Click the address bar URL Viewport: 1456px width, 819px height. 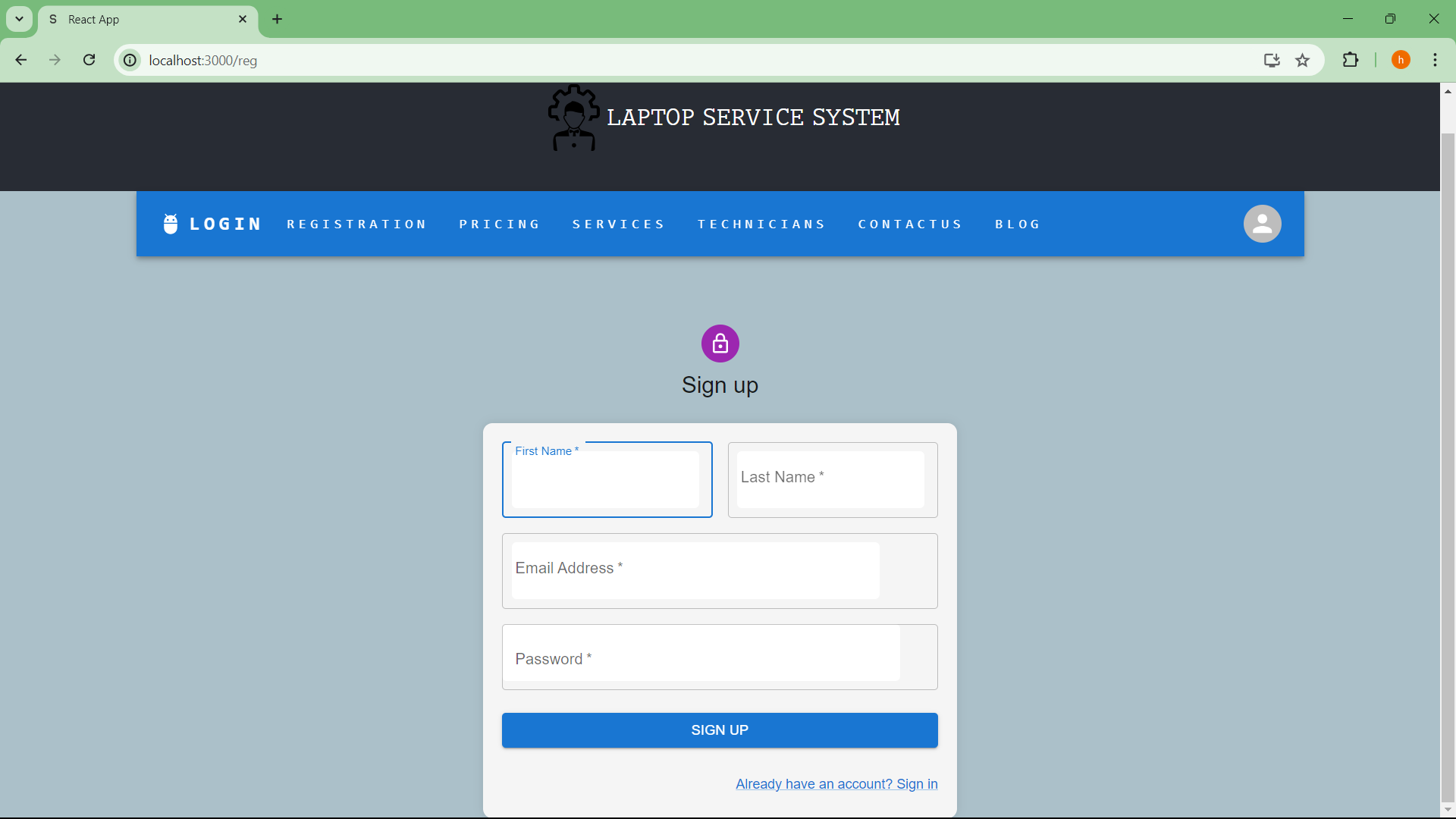point(203,60)
